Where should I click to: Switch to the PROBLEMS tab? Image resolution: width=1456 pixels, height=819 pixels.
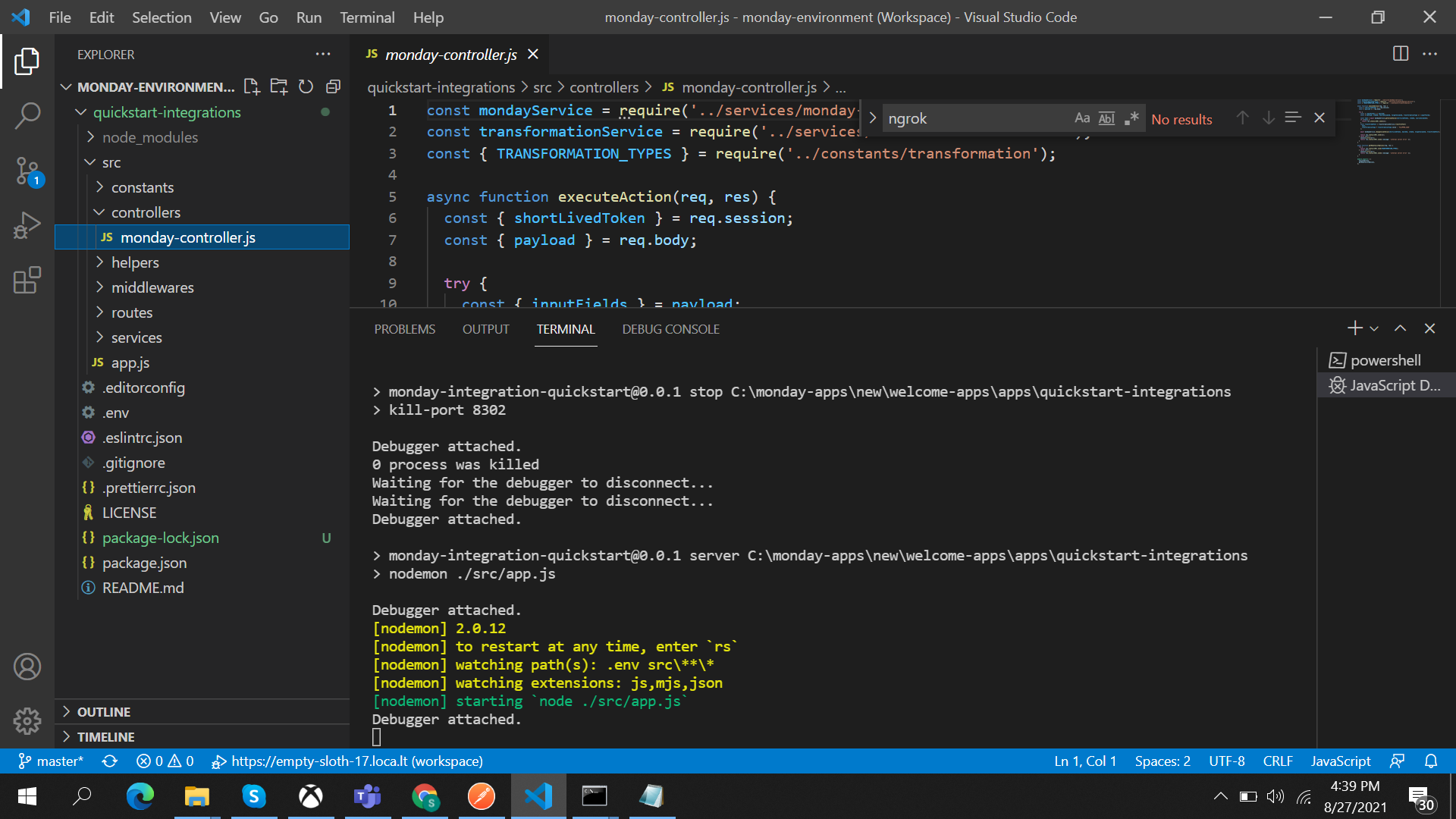(405, 329)
